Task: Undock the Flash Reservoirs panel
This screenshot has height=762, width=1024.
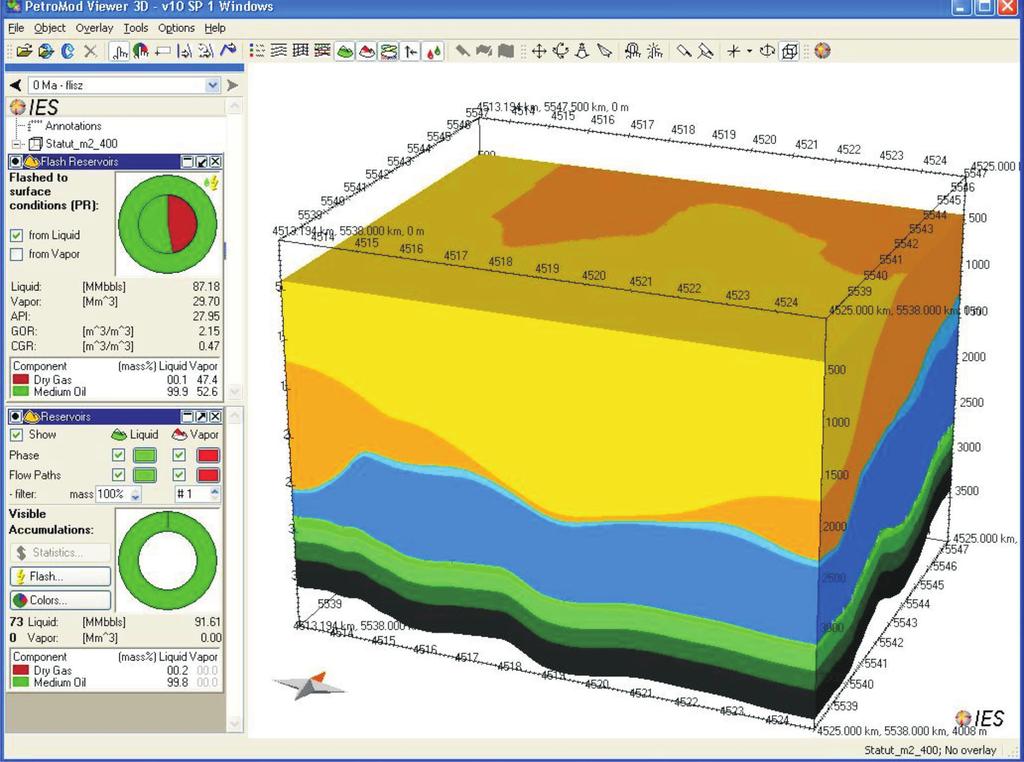Action: point(201,161)
